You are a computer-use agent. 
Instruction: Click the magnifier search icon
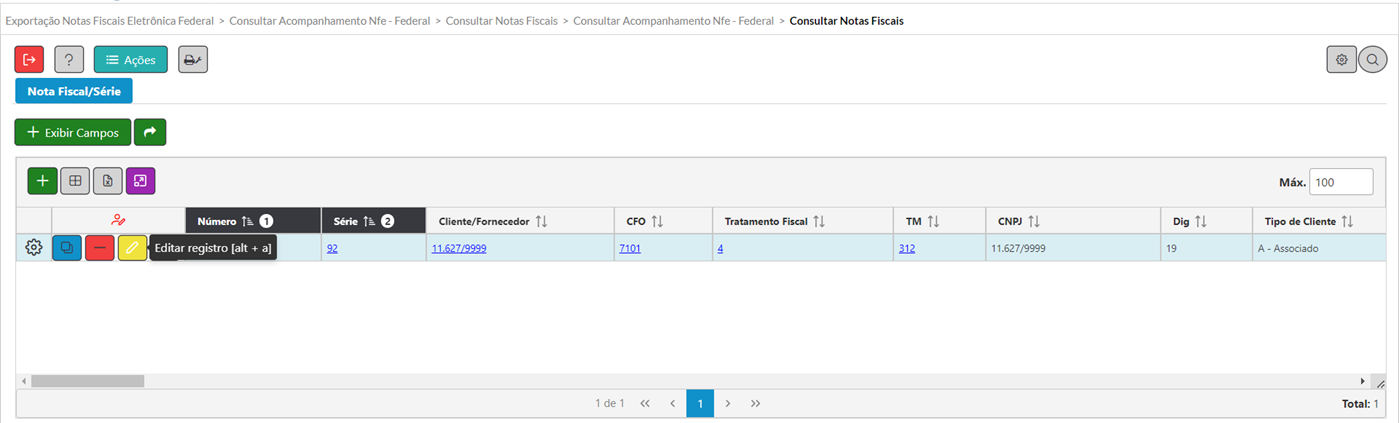point(1372,60)
